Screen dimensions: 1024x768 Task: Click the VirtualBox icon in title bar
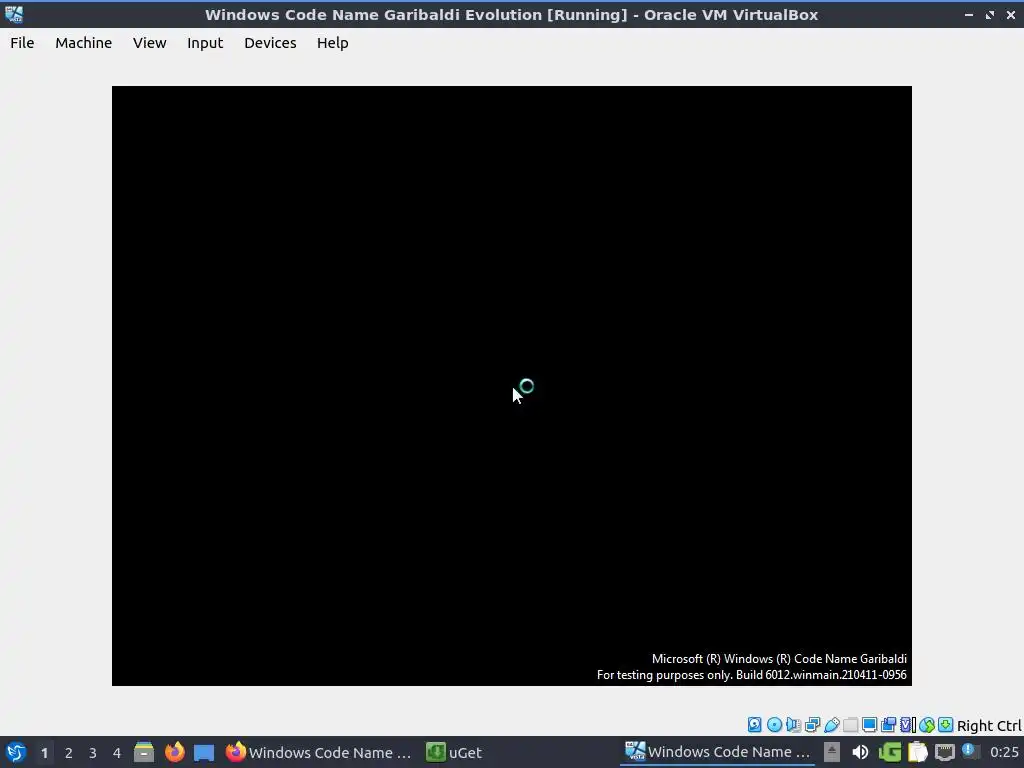pyautogui.click(x=14, y=14)
